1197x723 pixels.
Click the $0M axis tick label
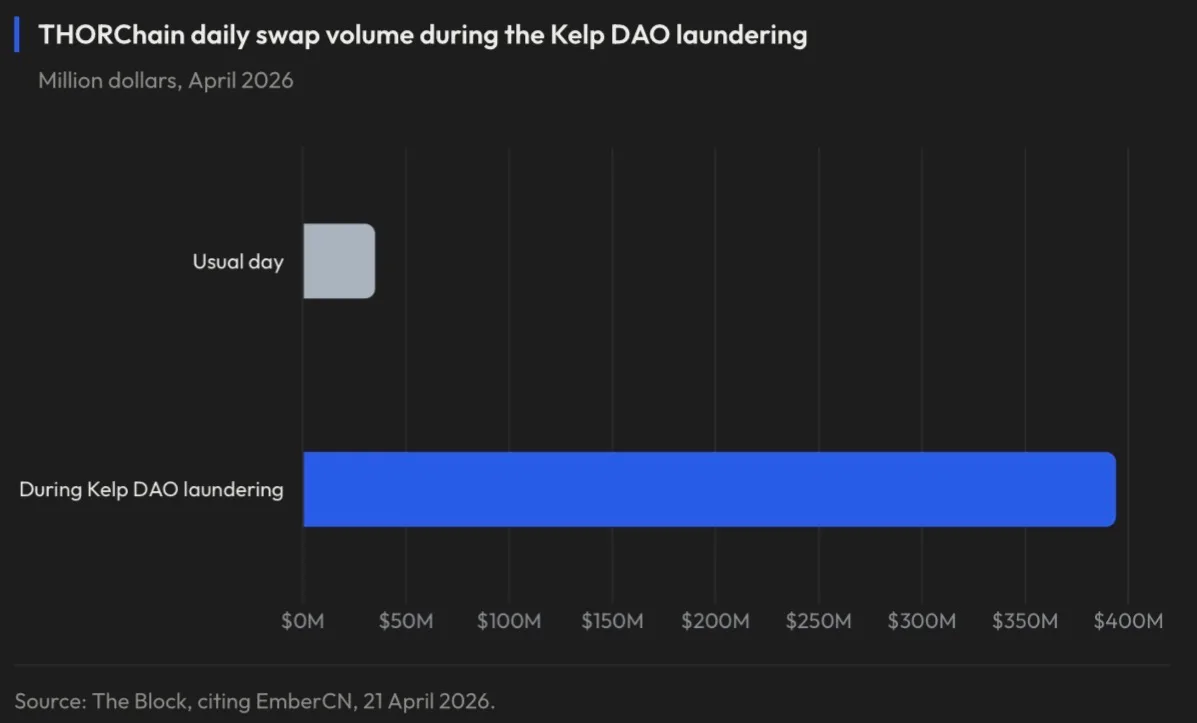click(x=302, y=621)
